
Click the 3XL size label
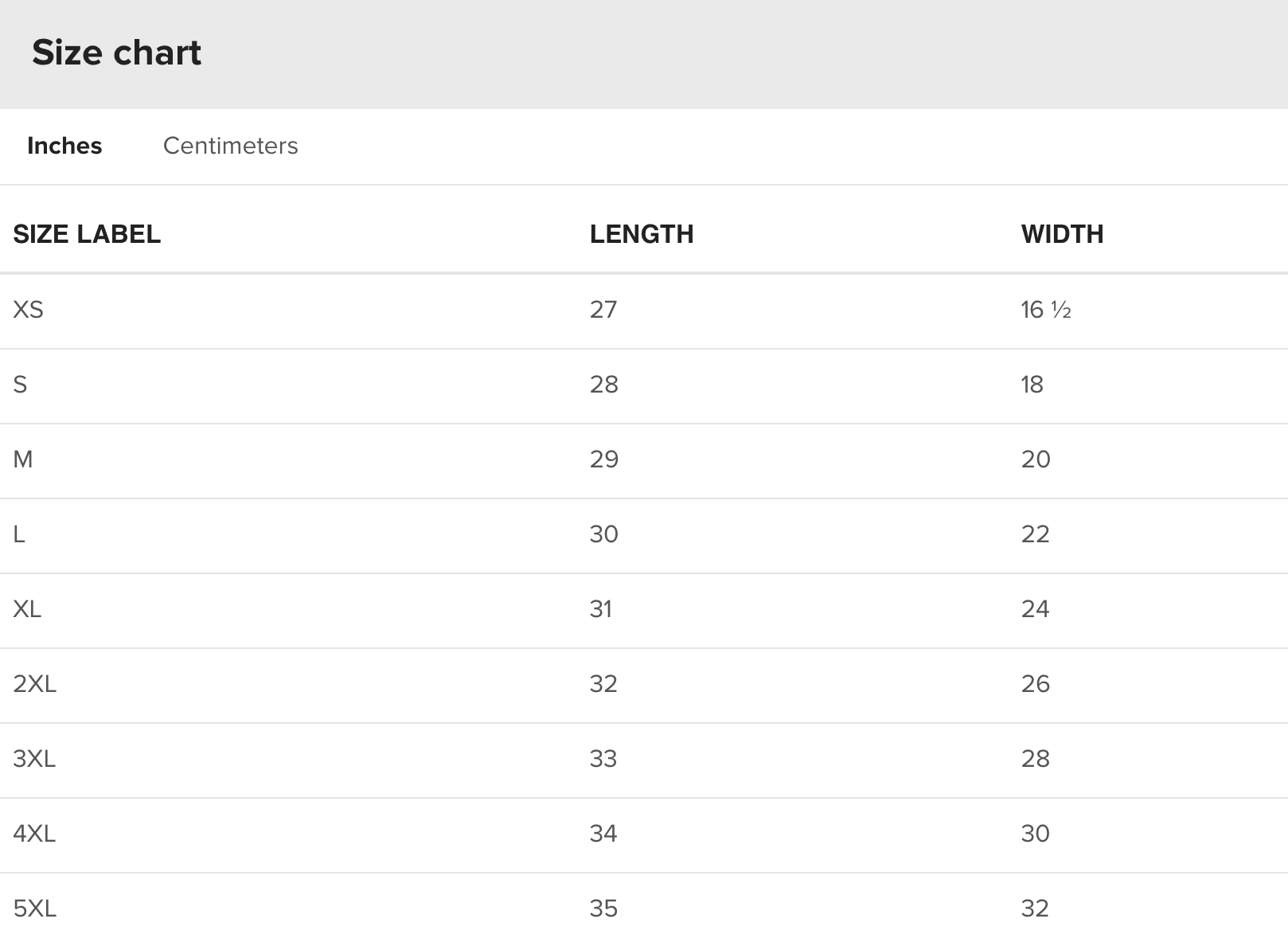click(x=34, y=759)
